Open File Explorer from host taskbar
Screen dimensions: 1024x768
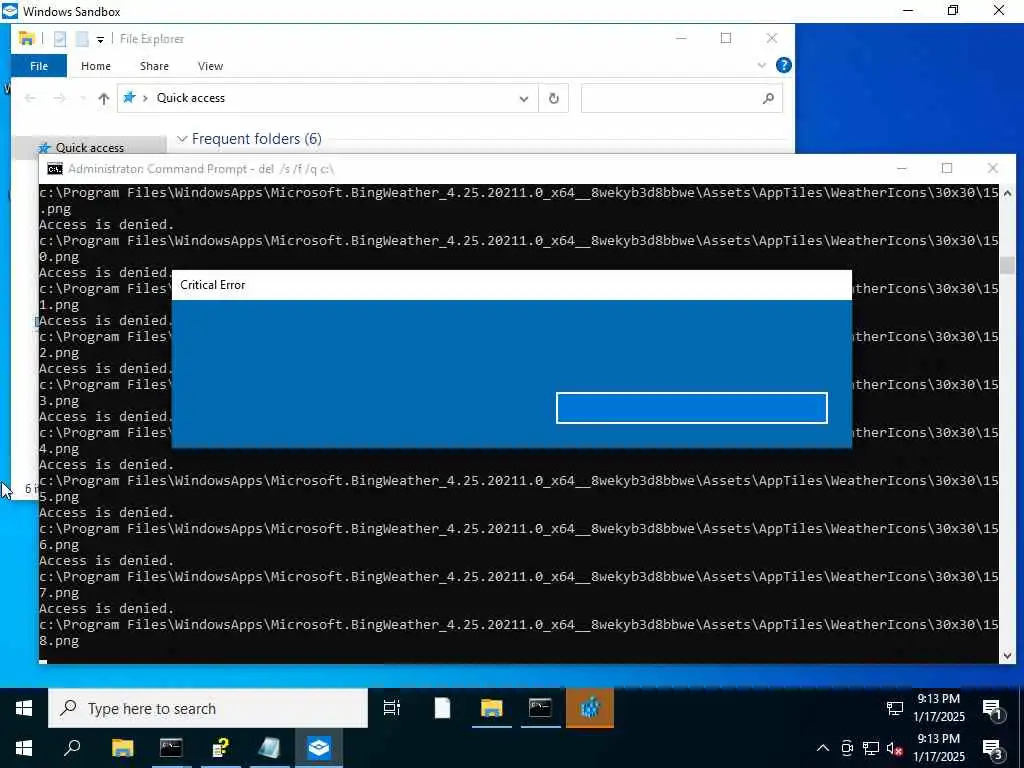point(122,748)
